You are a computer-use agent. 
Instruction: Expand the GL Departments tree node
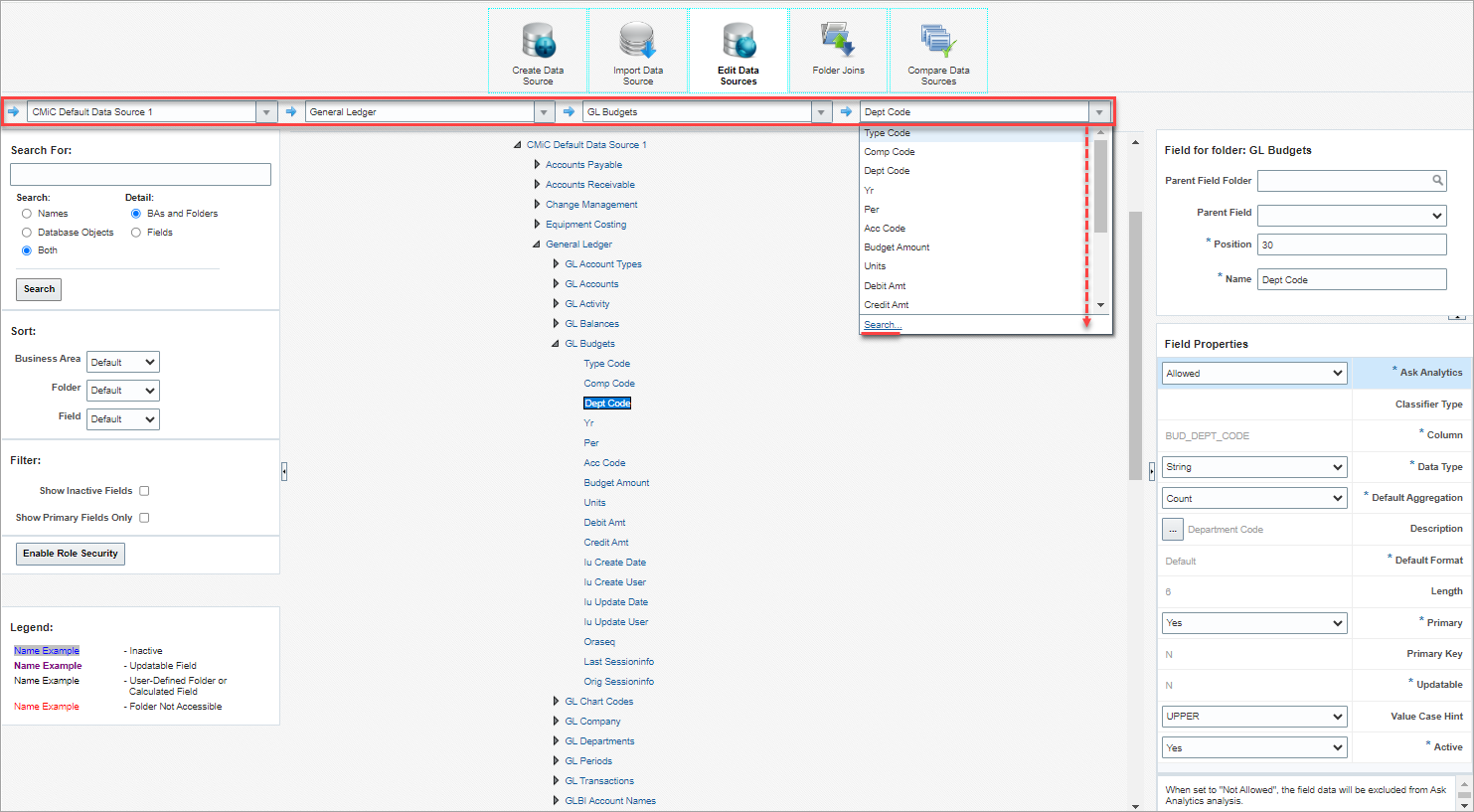[x=556, y=741]
